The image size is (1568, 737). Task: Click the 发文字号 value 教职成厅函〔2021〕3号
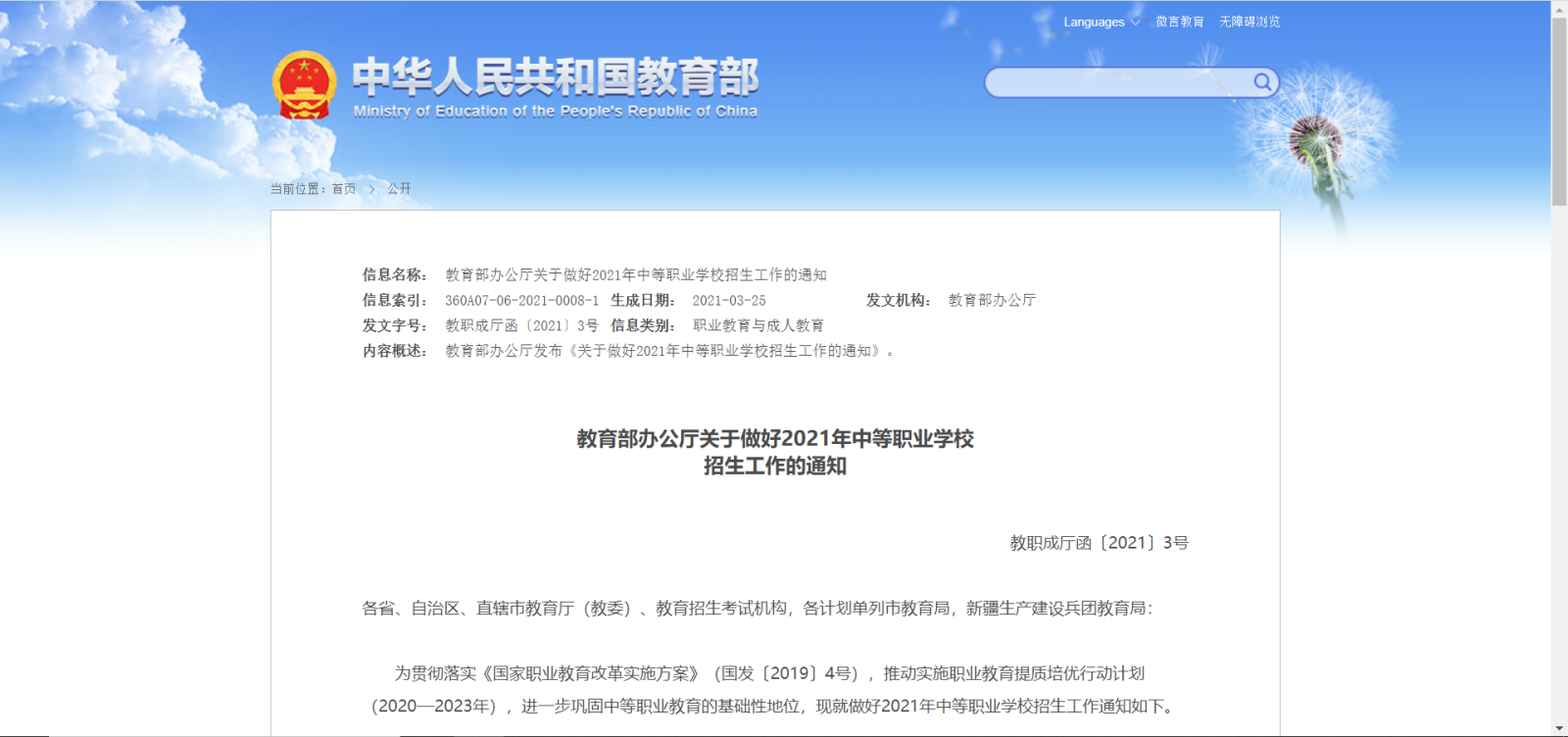pos(521,325)
